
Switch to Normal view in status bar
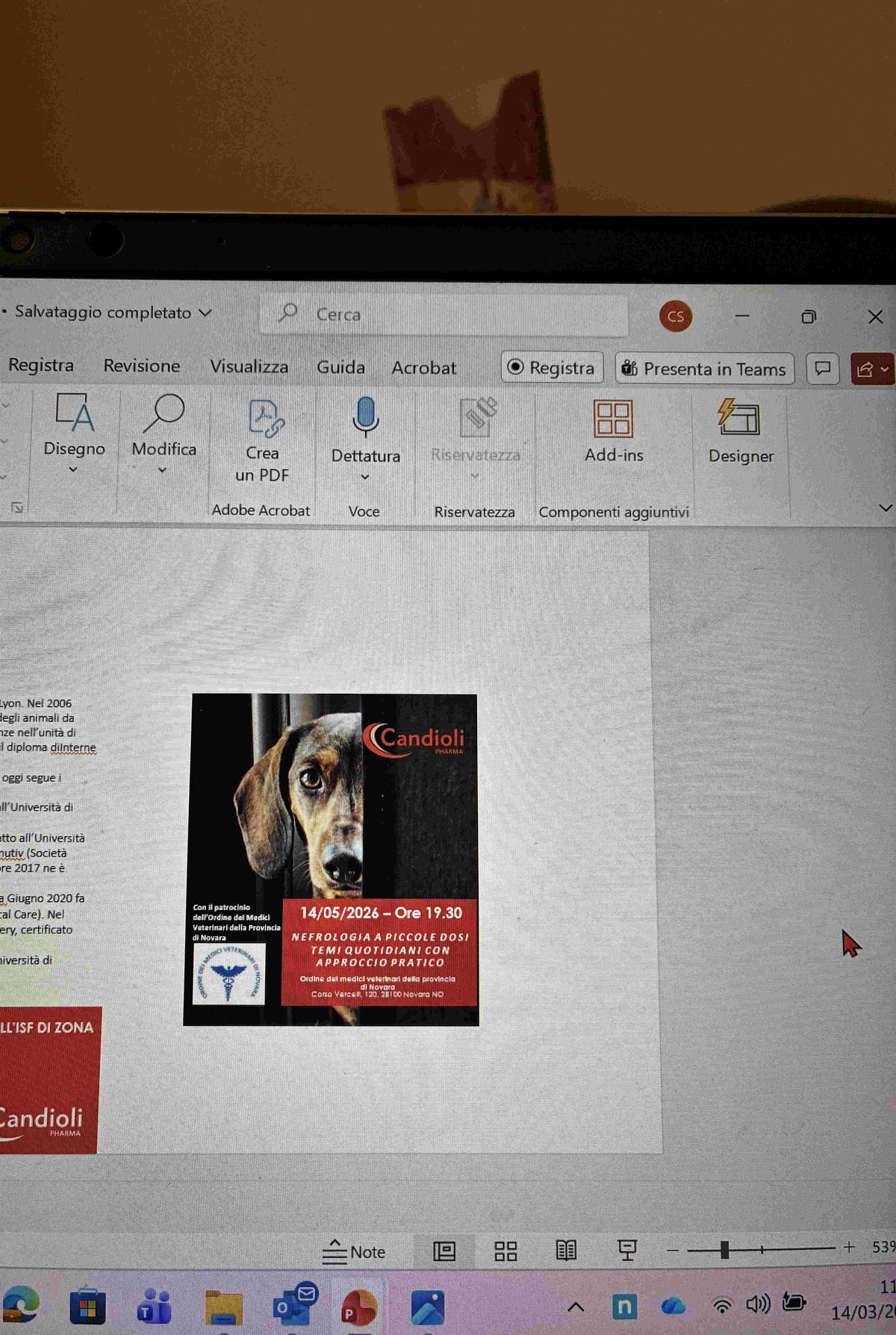444,1251
